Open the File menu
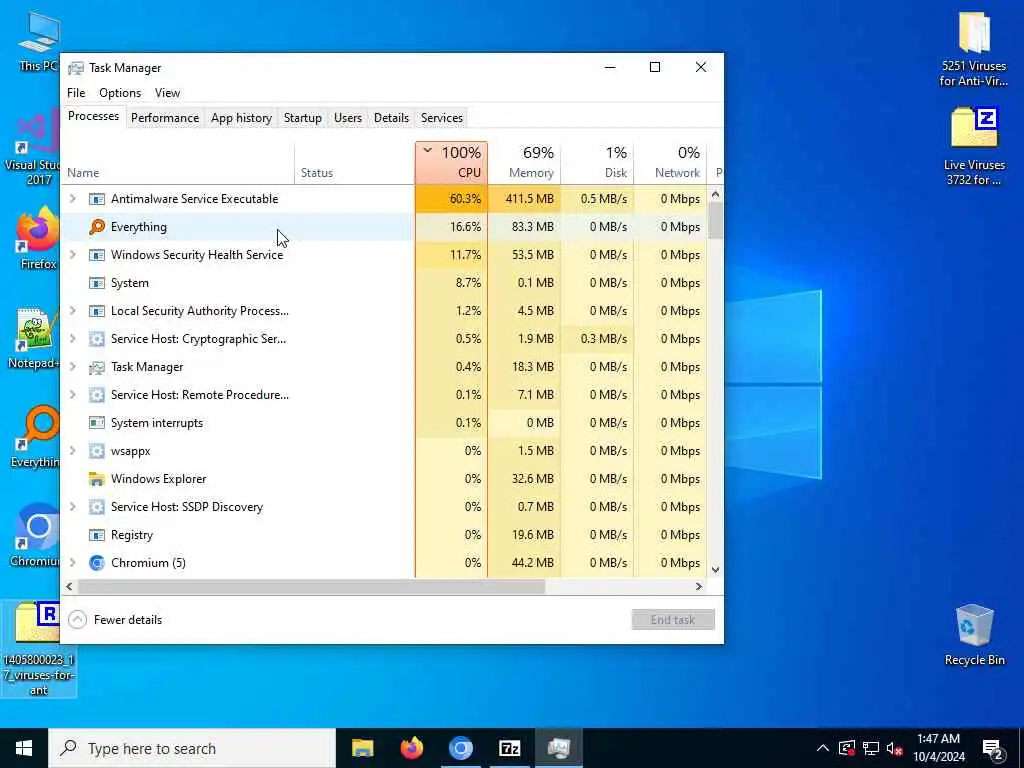The height and width of the screenshot is (768, 1024). (76, 93)
